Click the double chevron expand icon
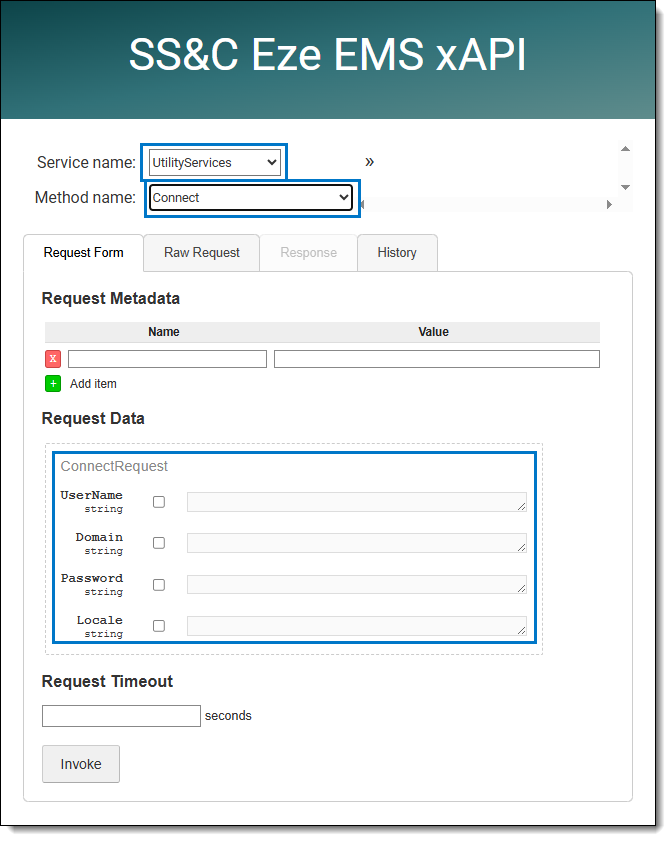Viewport: 671px width, 841px height. pyautogui.click(x=369, y=162)
